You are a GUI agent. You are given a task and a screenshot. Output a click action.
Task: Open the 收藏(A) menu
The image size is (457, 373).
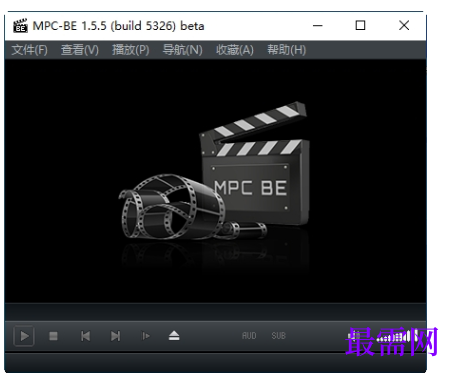tap(235, 50)
